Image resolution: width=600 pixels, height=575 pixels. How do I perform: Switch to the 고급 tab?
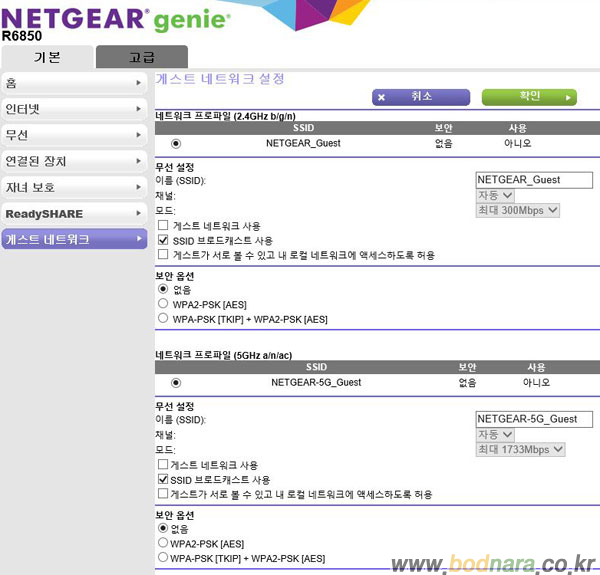pyautogui.click(x=142, y=57)
